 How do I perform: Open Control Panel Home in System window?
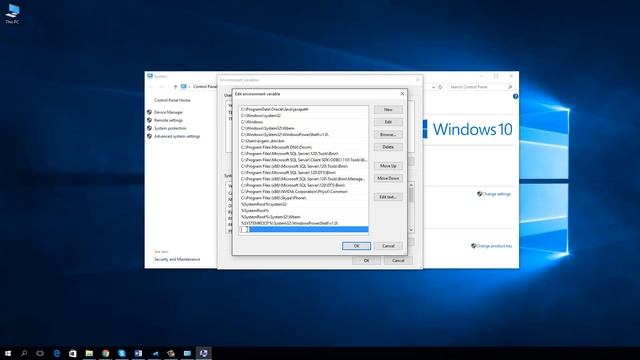[172, 100]
